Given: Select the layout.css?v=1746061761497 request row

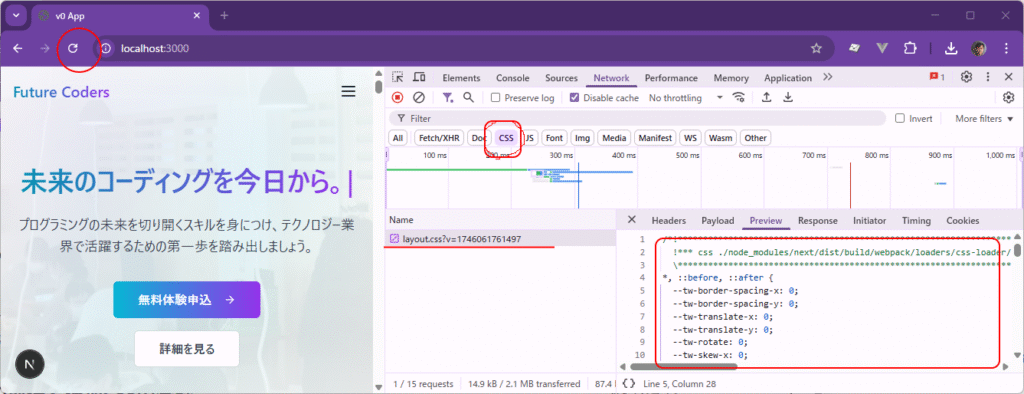Looking at the screenshot, I should click(501, 238).
